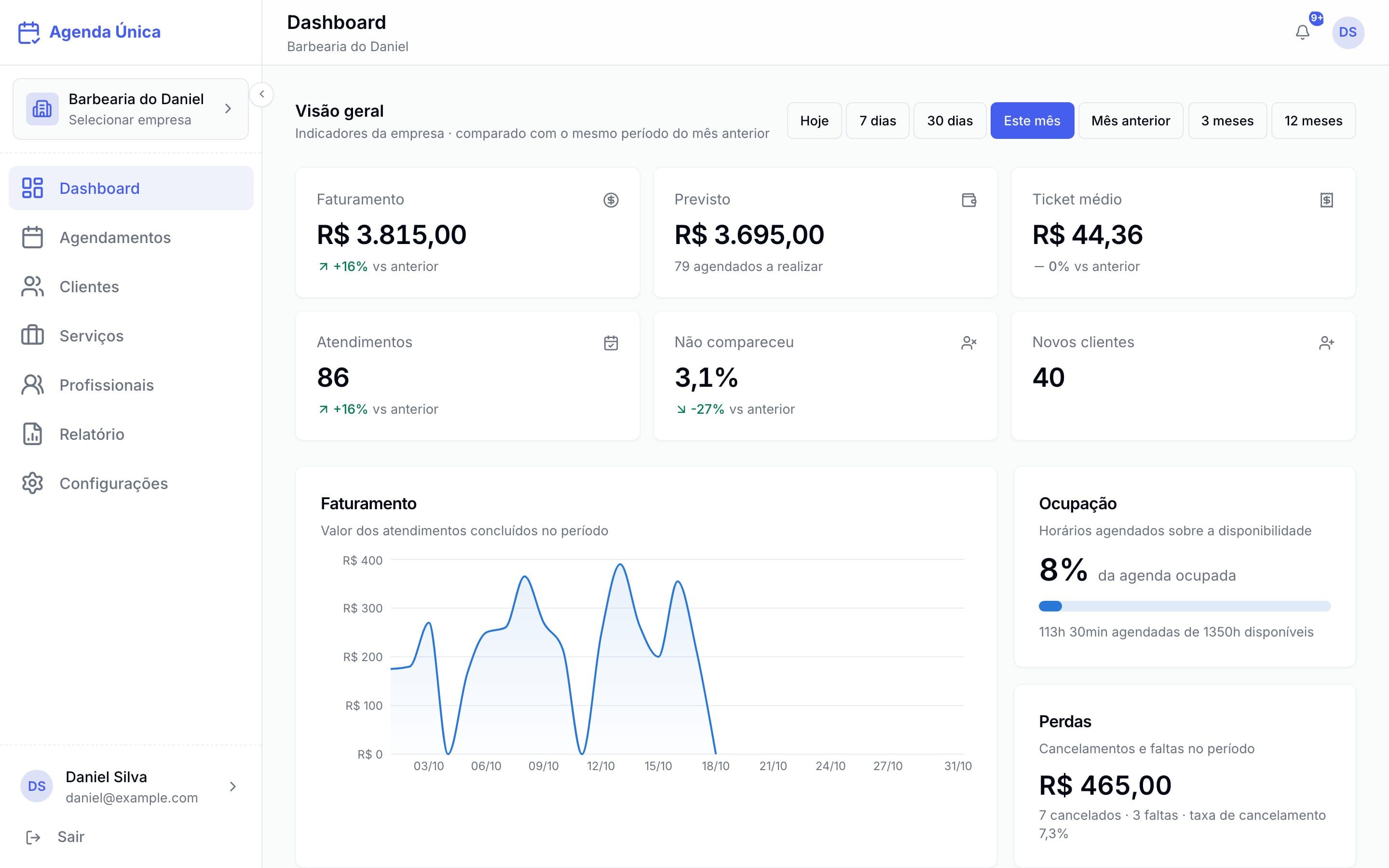This screenshot has width=1389, height=868.
Task: Click the Agenda Única calendar logo icon
Action: click(x=29, y=32)
